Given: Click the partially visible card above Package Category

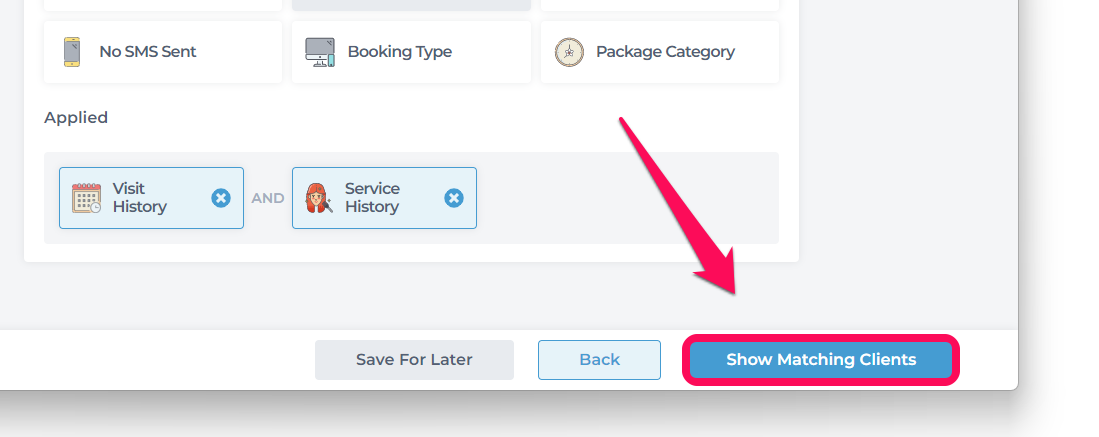Looking at the screenshot, I should coord(660,5).
